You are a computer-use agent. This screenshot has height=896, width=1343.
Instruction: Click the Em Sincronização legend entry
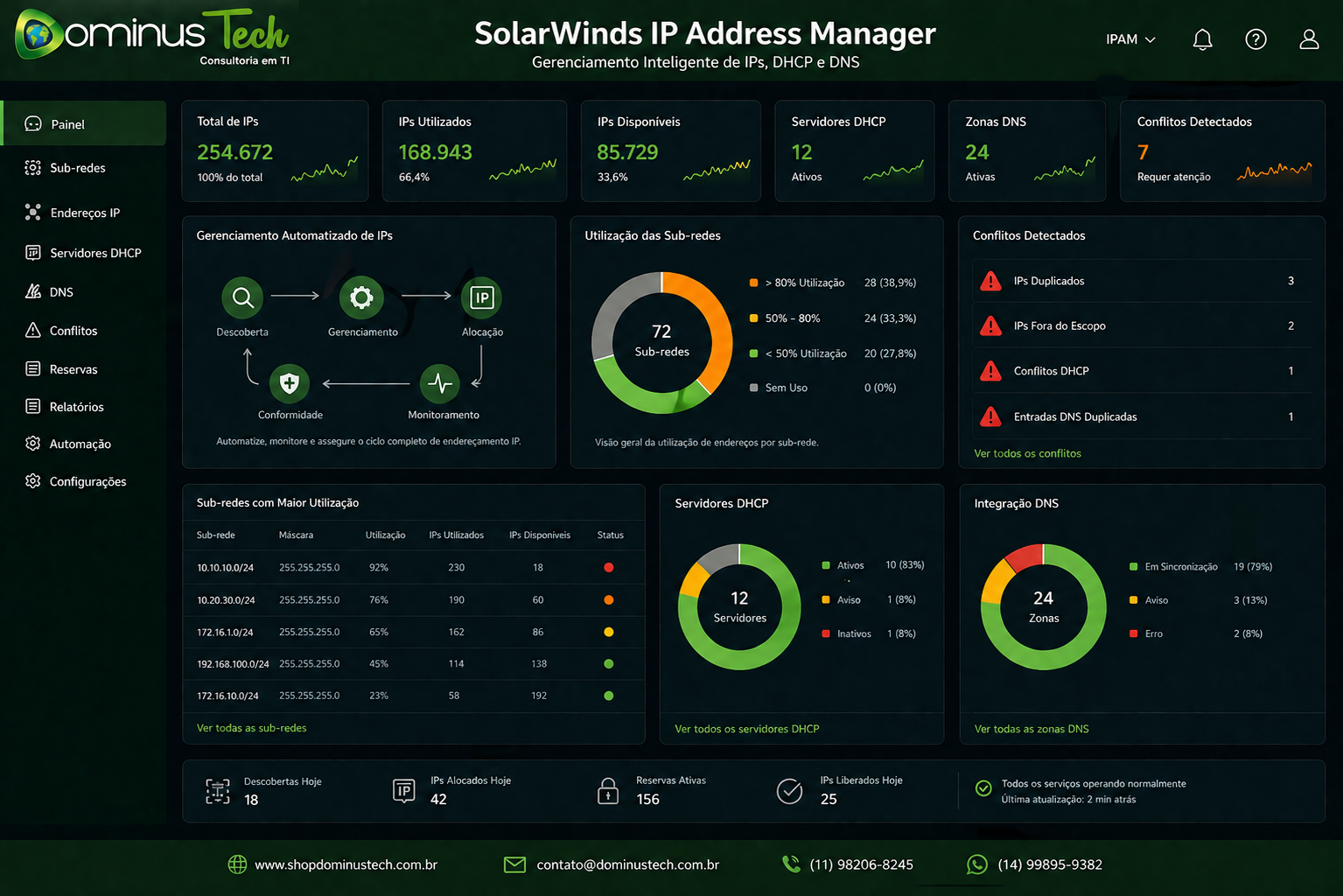click(x=1200, y=567)
